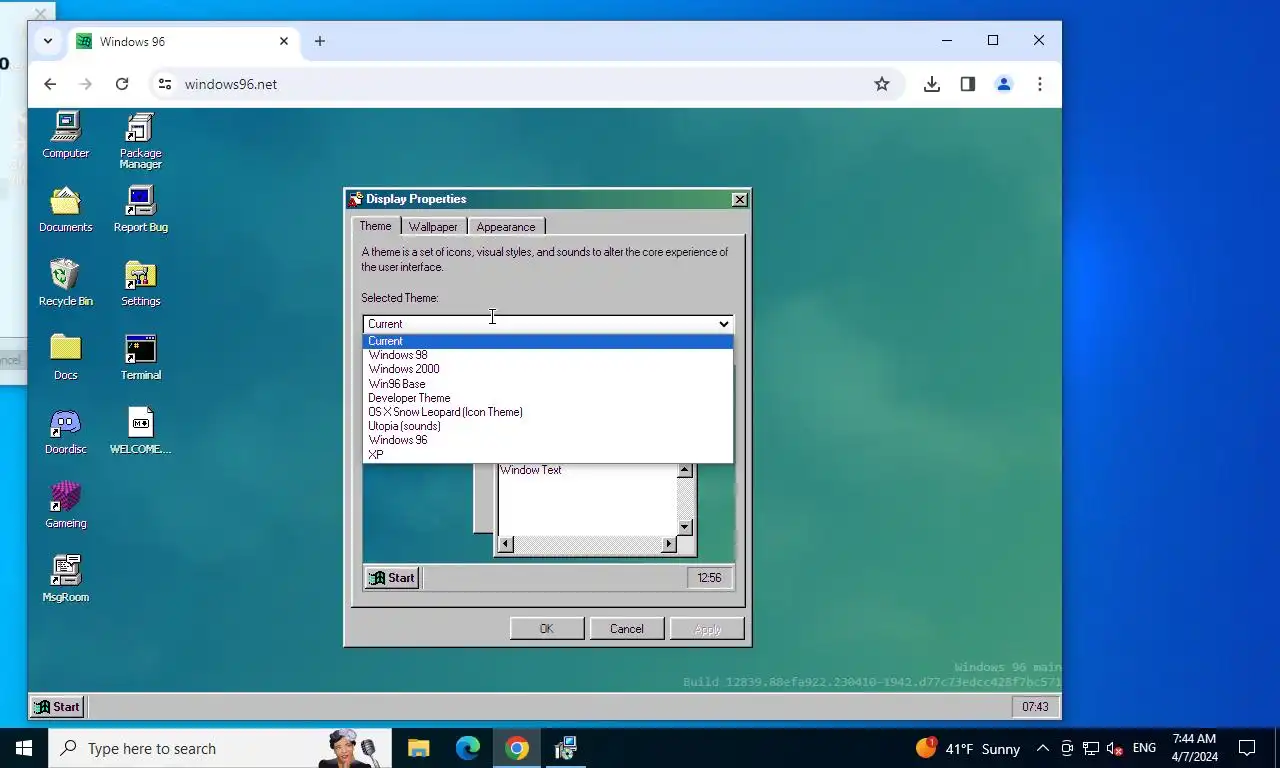Choose the Developer Theme option
Image resolution: width=1280 pixels, height=768 pixels.
[x=548, y=398]
